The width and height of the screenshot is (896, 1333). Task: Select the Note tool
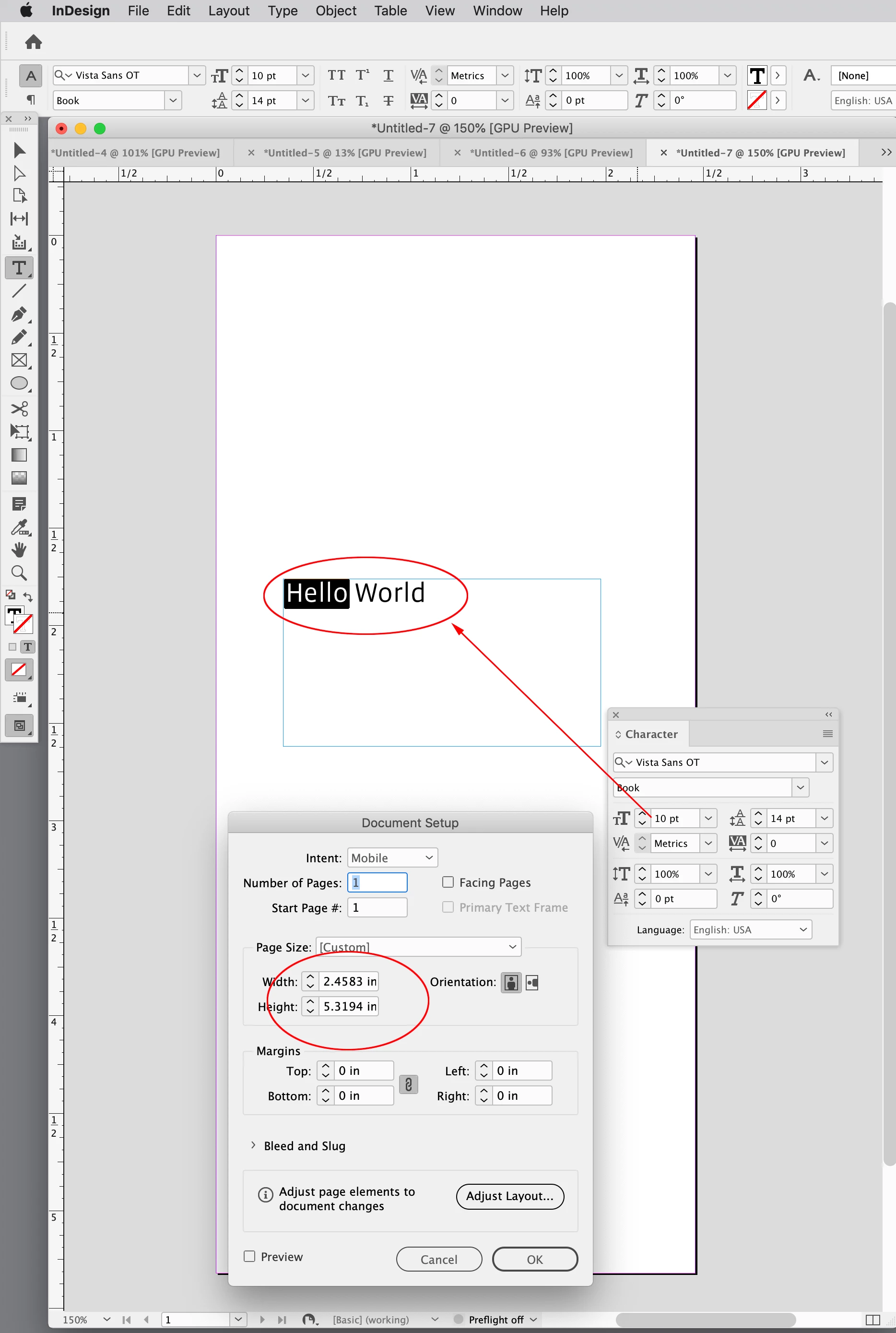[x=19, y=503]
